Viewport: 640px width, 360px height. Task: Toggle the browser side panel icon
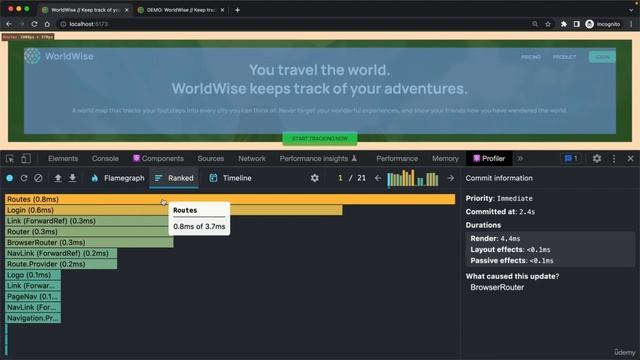(x=576, y=24)
